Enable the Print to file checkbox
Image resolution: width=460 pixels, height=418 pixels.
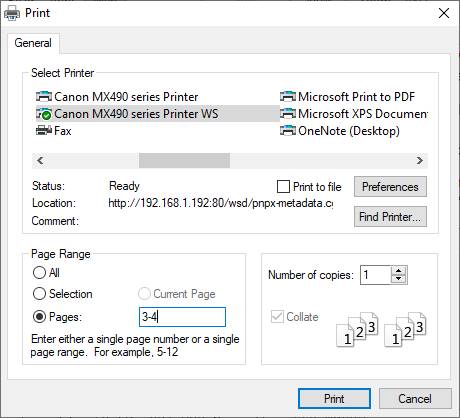[283, 187]
